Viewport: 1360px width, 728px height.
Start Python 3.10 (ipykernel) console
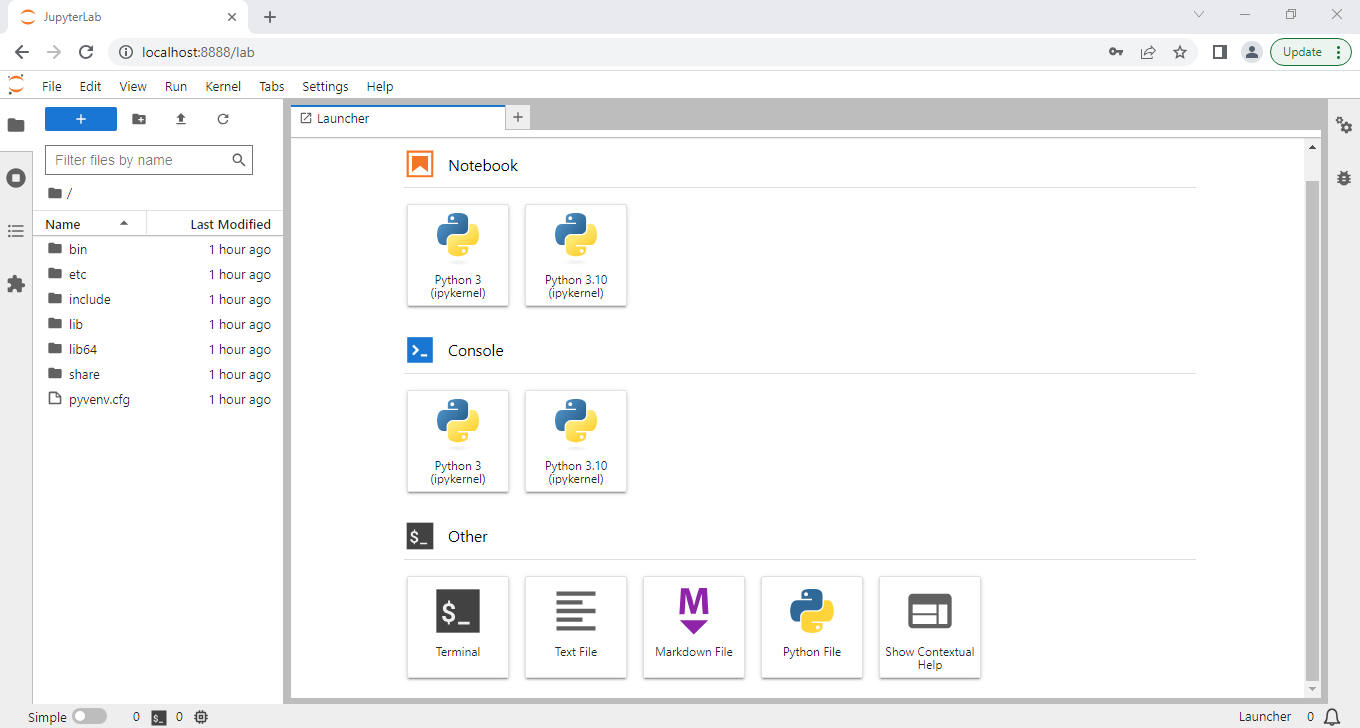pyautogui.click(x=576, y=441)
